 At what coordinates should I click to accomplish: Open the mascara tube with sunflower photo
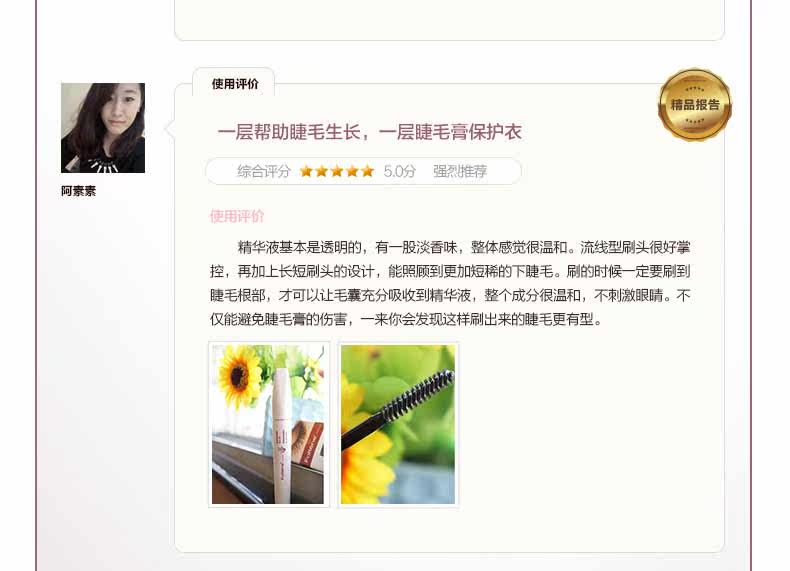click(x=269, y=424)
